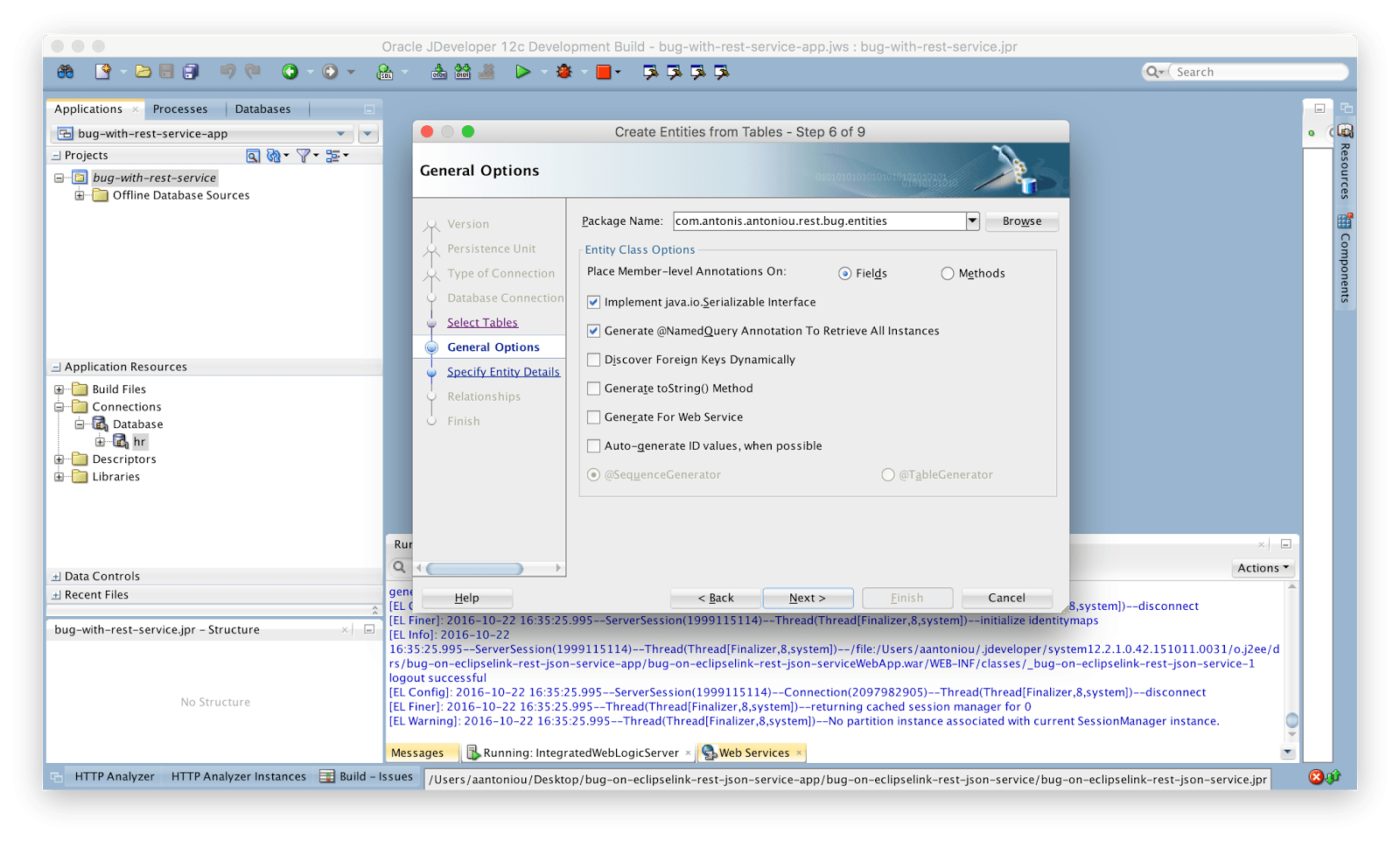This screenshot has height=841, width=1400.
Task: Click the green Run play icon
Action: (x=522, y=72)
